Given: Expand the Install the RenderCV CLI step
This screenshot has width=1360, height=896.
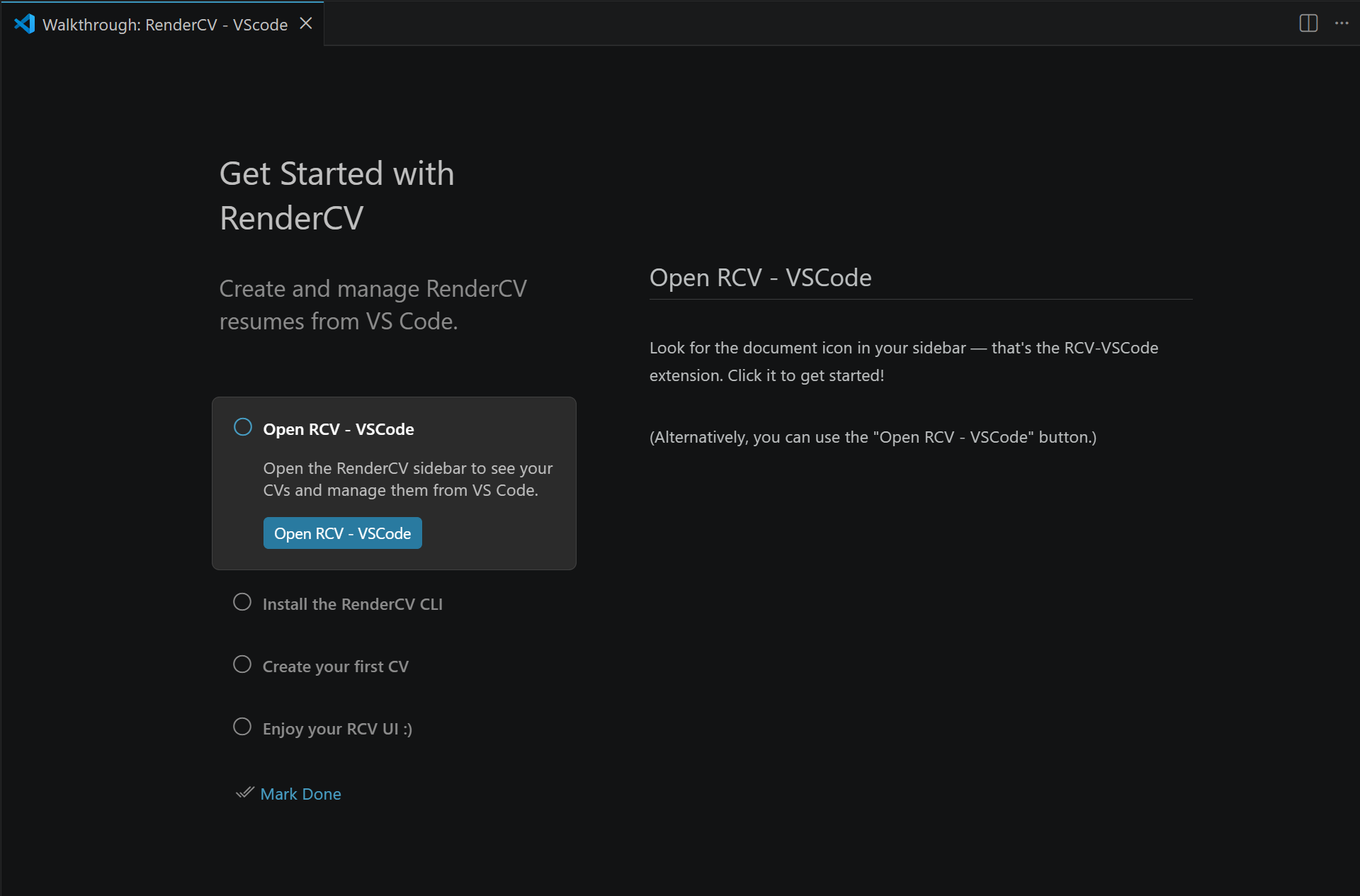Looking at the screenshot, I should (x=353, y=604).
